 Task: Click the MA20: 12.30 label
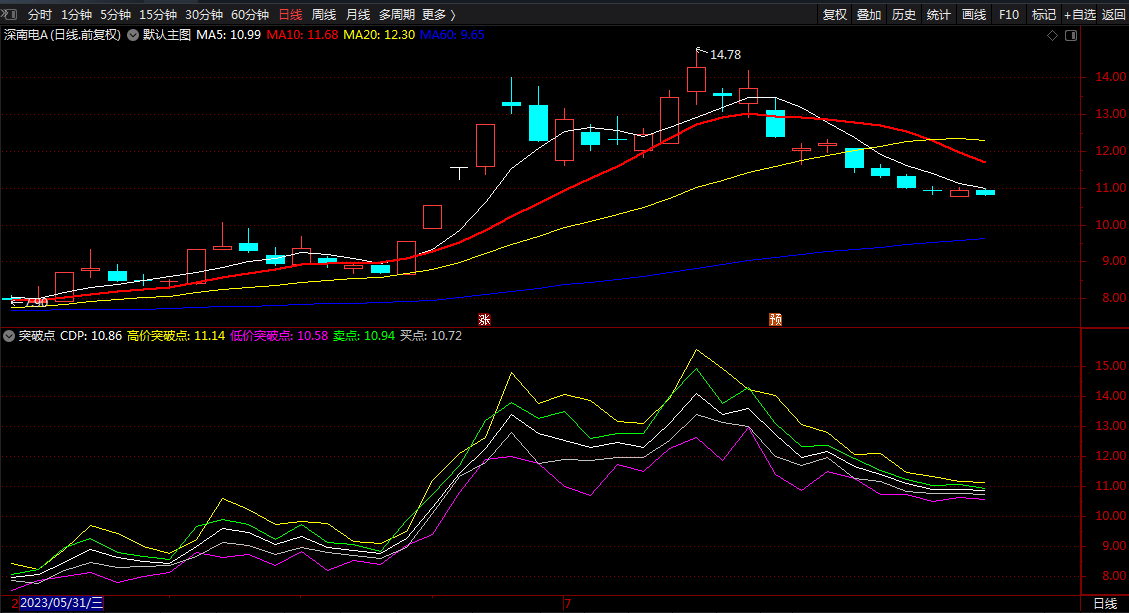(379, 35)
